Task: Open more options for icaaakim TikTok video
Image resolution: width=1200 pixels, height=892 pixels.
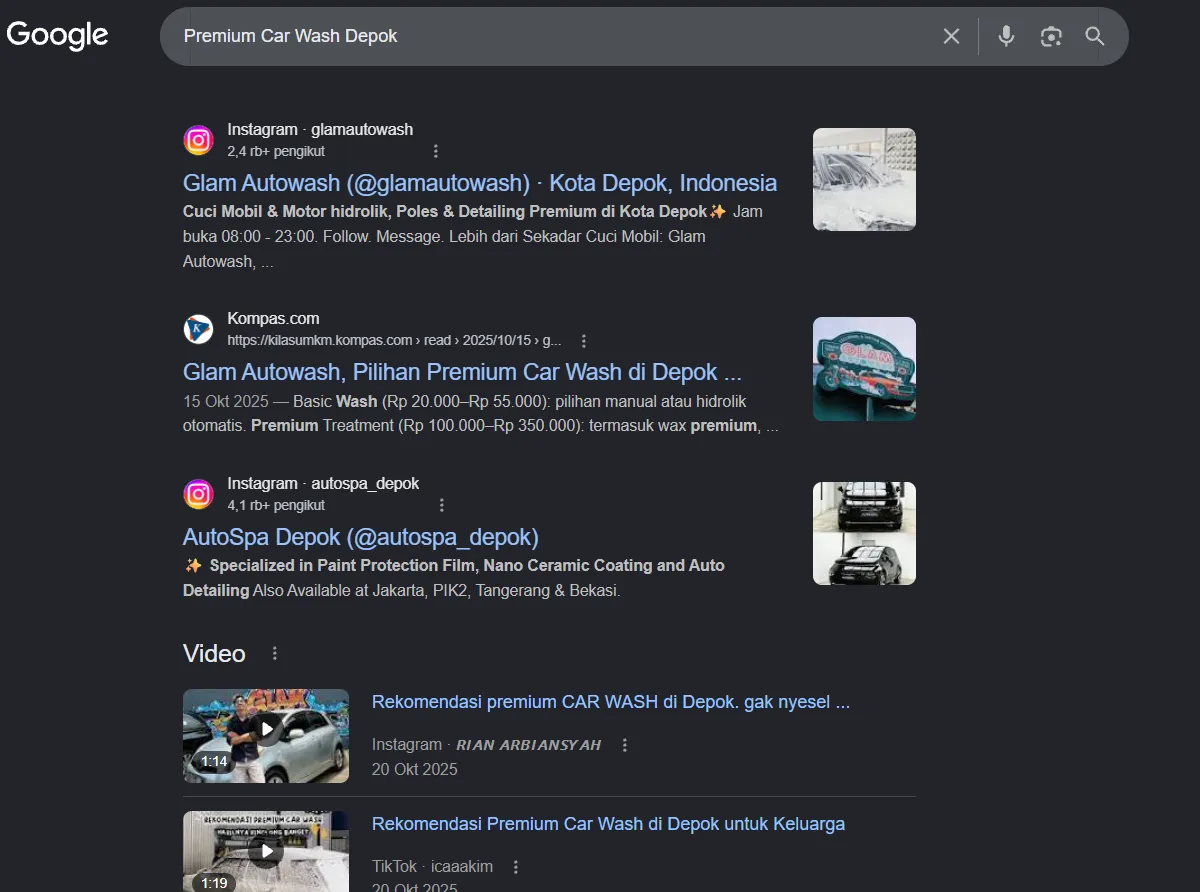Action: tap(516, 867)
